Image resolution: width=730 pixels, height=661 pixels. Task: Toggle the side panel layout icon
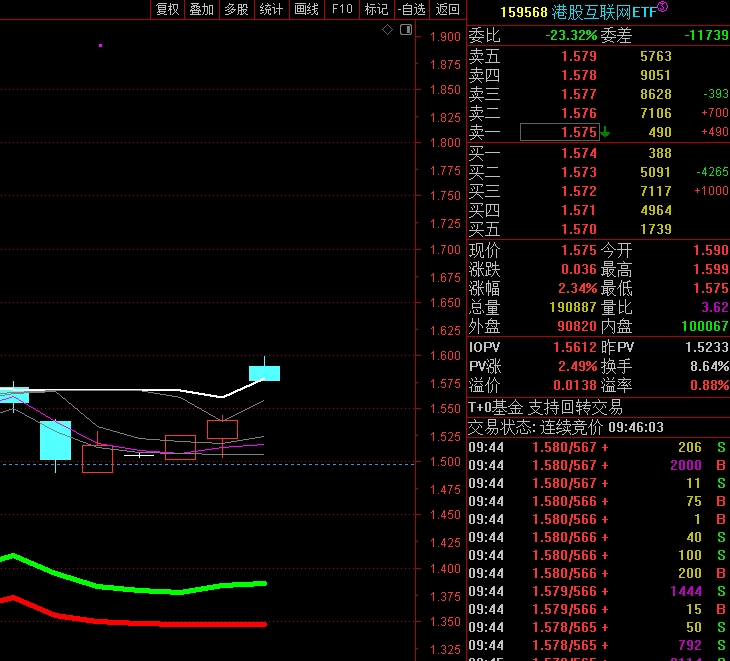click(406, 30)
